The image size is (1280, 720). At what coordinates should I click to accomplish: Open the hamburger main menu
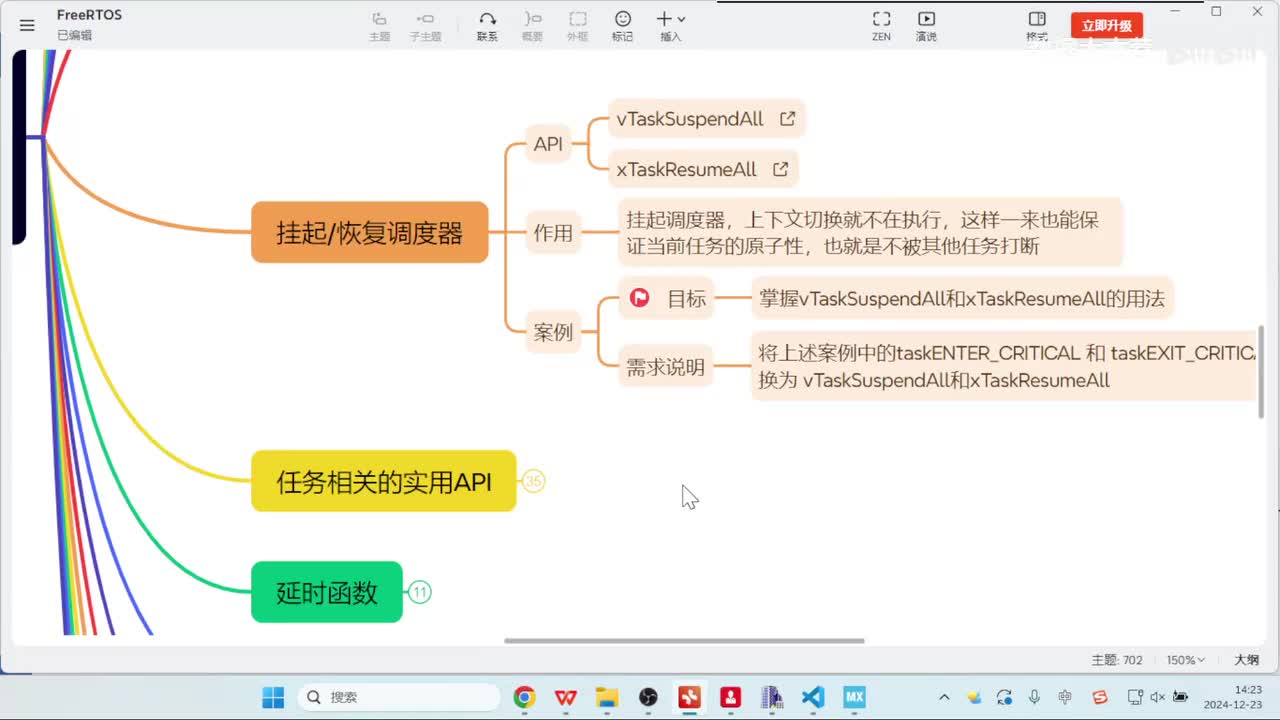click(27, 25)
